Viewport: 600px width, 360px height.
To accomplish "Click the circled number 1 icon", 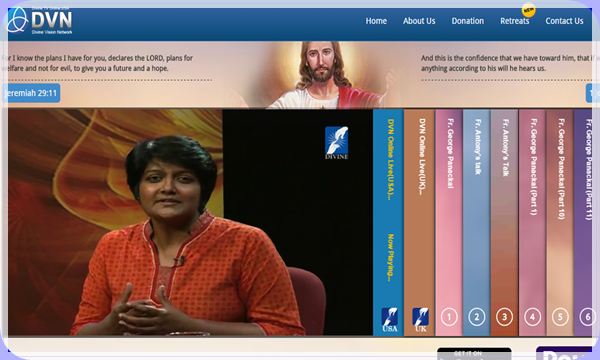I will tap(449, 317).
